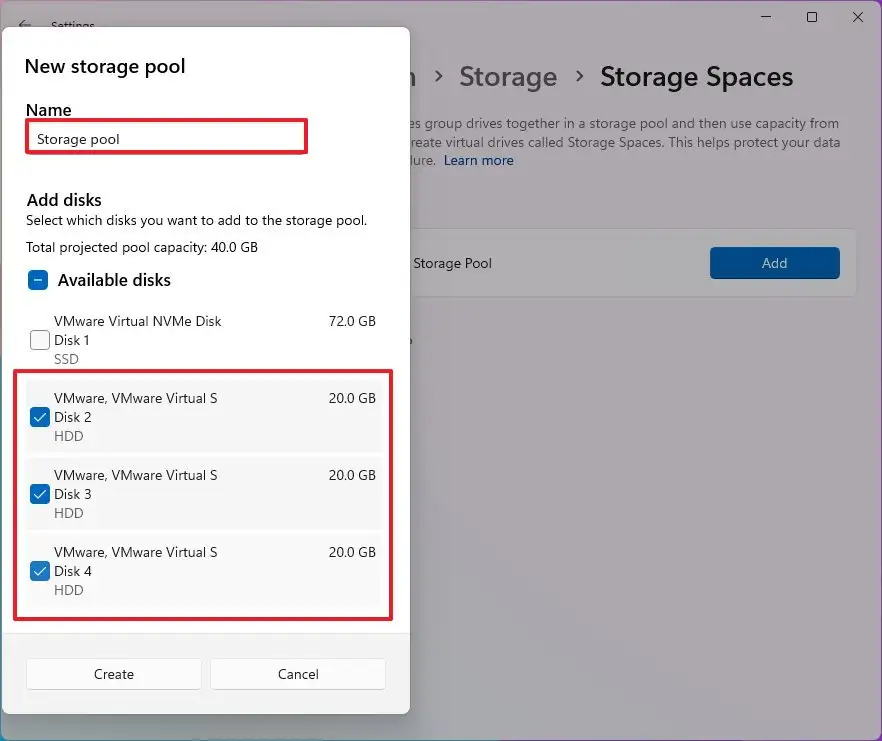Viewport: 882px width, 741px height.
Task: Click the back arrow to leave Storage Spaces
Action: (x=26, y=25)
